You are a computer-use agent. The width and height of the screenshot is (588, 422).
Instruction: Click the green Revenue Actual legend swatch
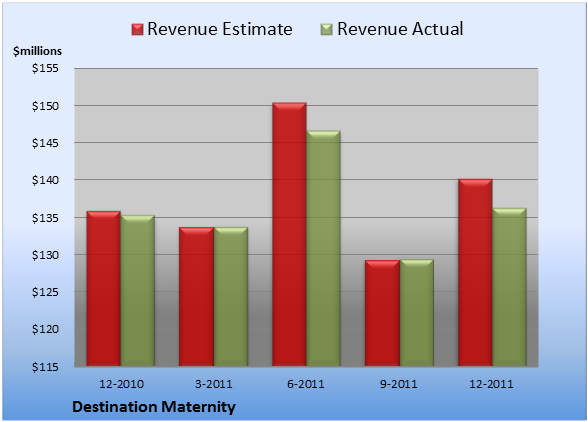click(327, 30)
